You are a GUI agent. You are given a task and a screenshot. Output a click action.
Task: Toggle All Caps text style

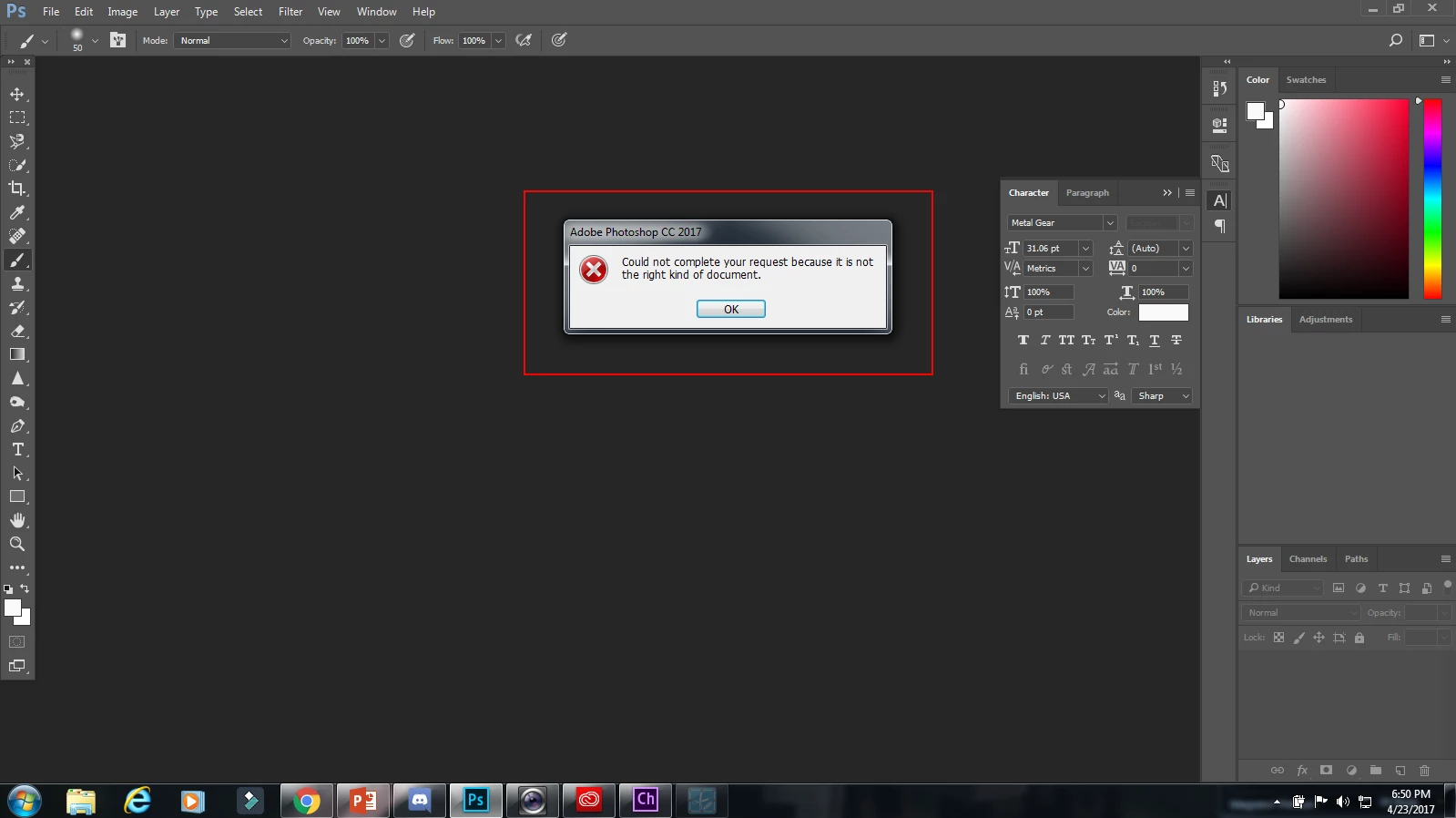pos(1066,340)
